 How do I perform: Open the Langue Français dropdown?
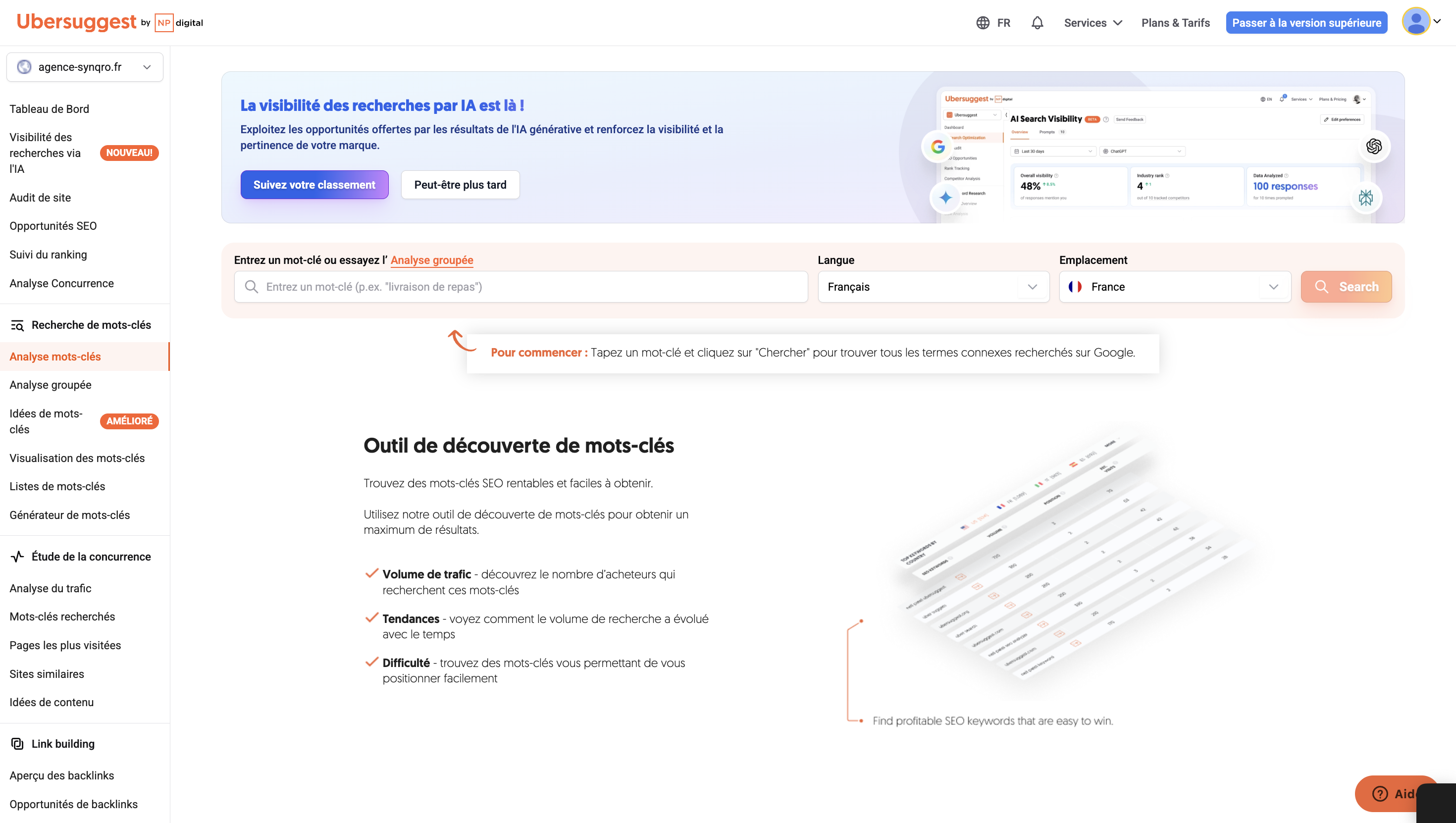click(x=933, y=287)
